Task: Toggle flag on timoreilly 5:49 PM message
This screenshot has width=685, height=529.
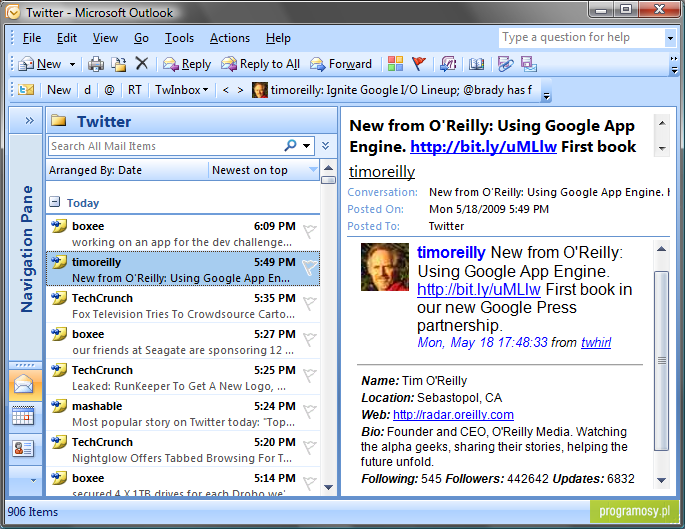Action: pos(310,267)
